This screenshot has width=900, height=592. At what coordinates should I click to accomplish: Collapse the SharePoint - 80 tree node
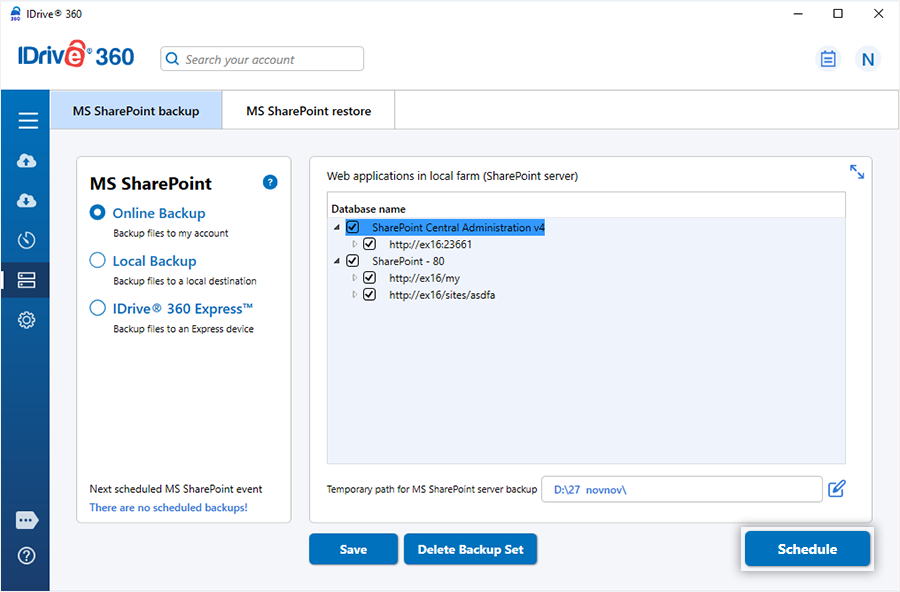tap(337, 261)
